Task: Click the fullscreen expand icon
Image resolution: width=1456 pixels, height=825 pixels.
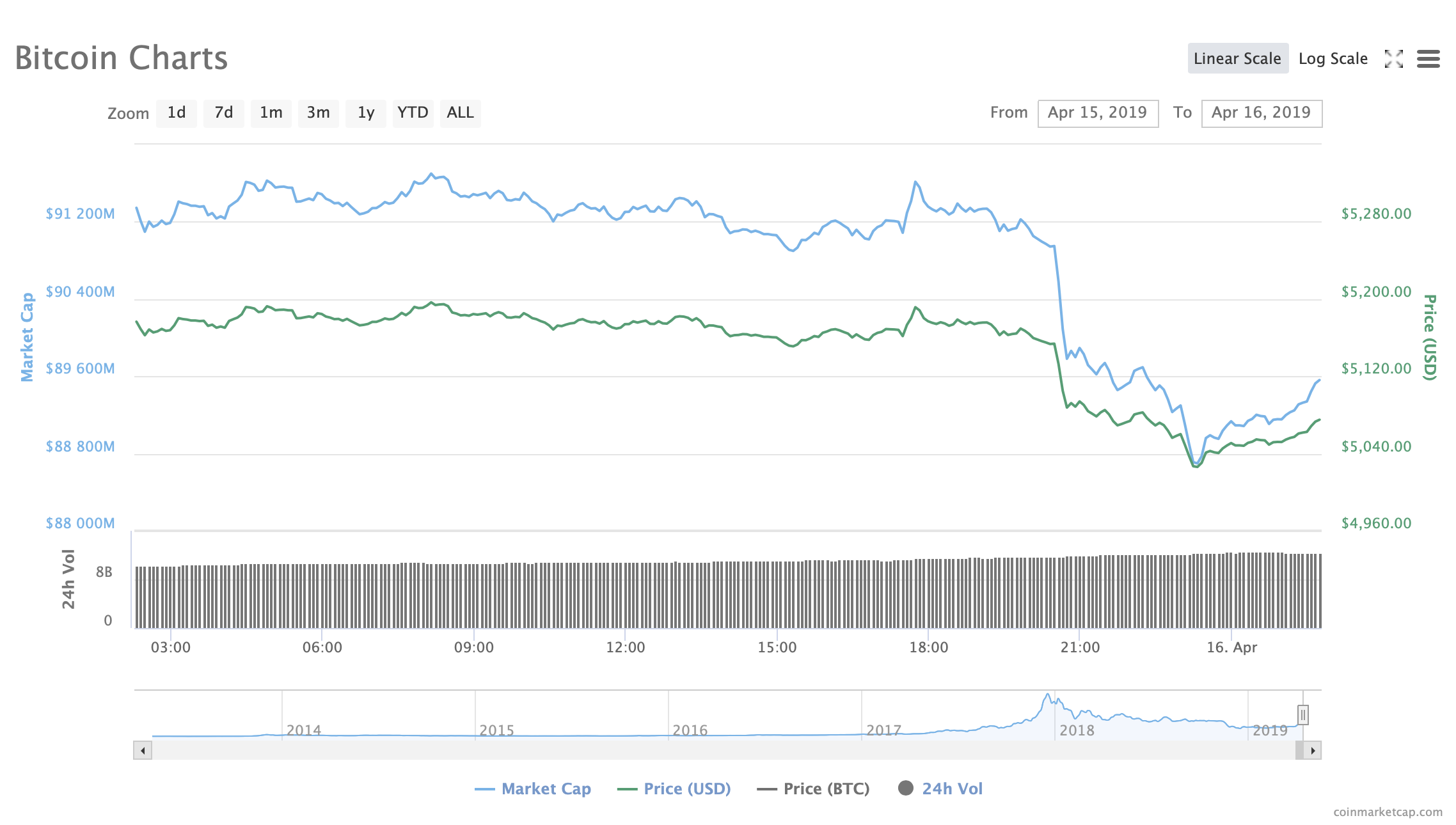Action: (x=1393, y=59)
